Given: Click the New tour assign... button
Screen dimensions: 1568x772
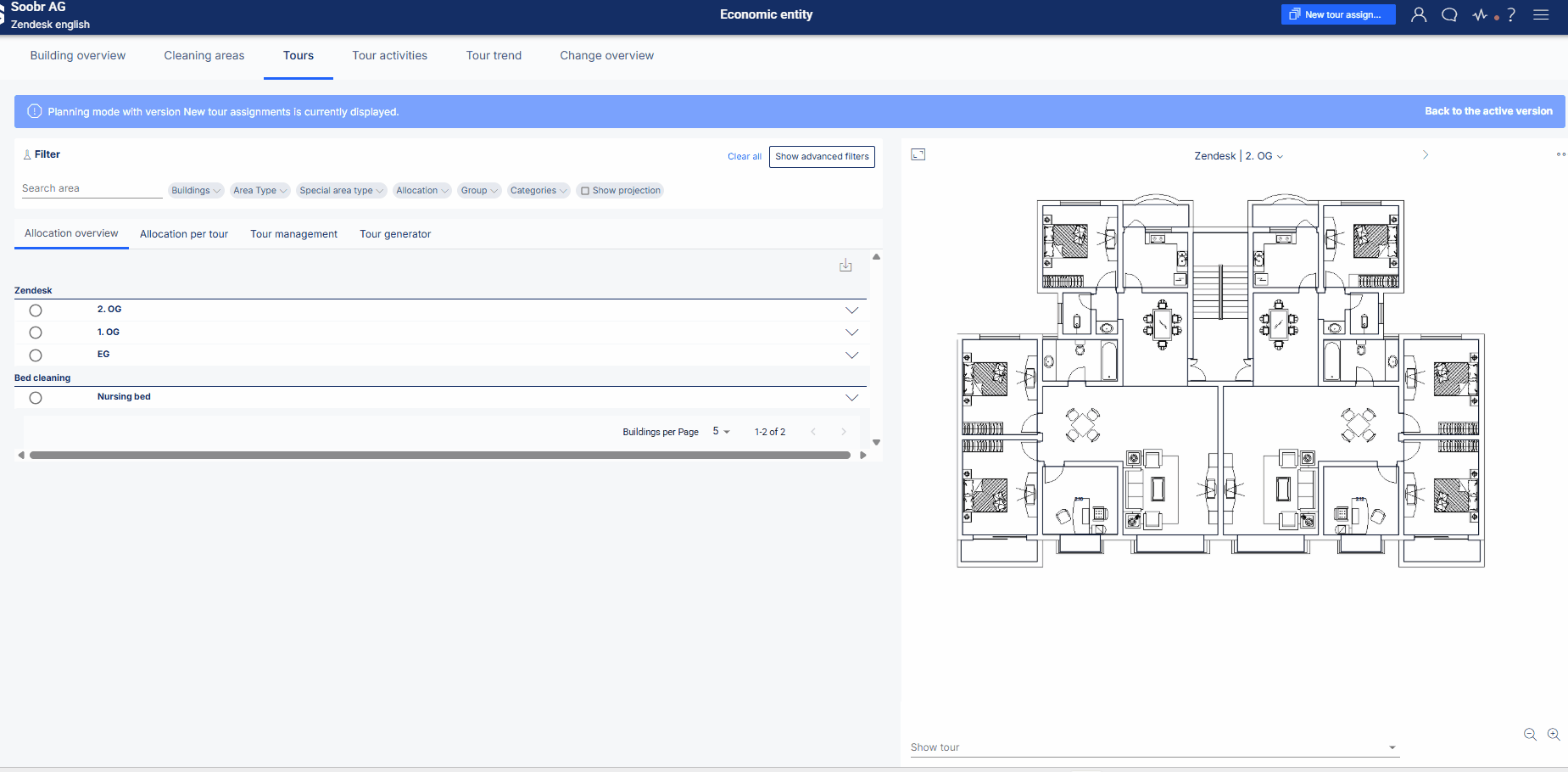Looking at the screenshot, I should tap(1338, 14).
